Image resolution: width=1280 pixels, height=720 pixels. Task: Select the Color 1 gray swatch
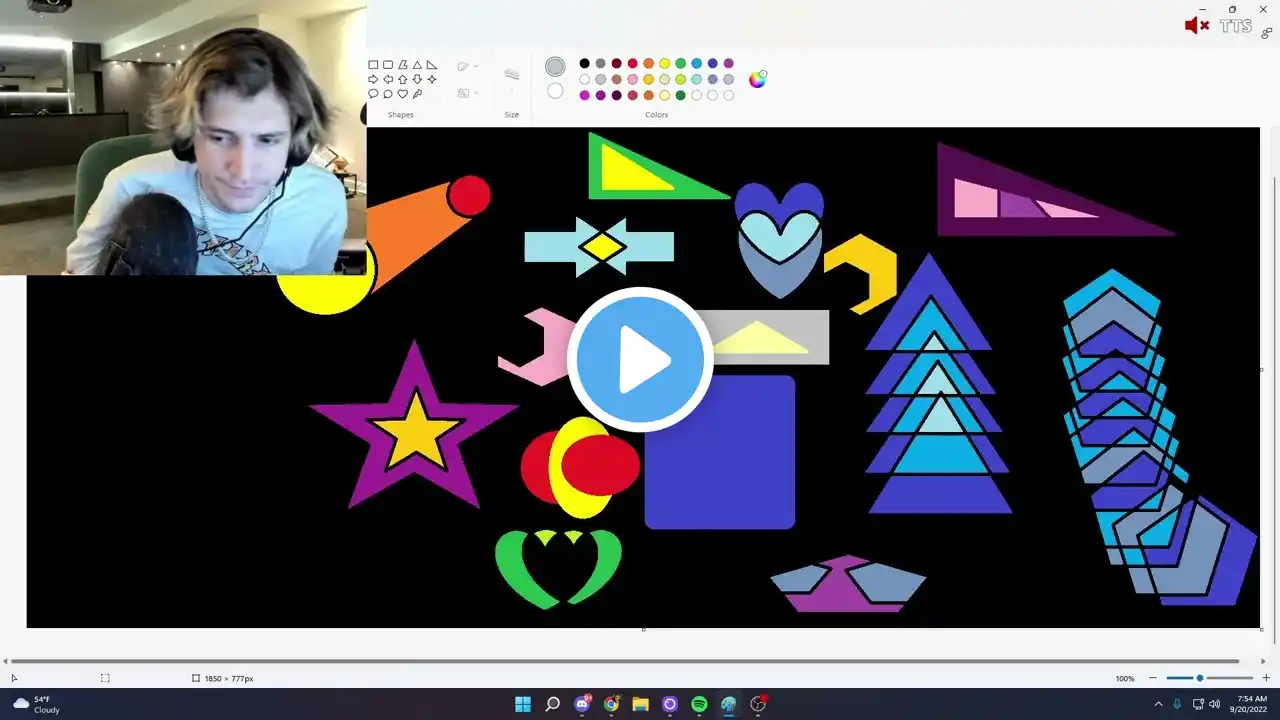555,67
